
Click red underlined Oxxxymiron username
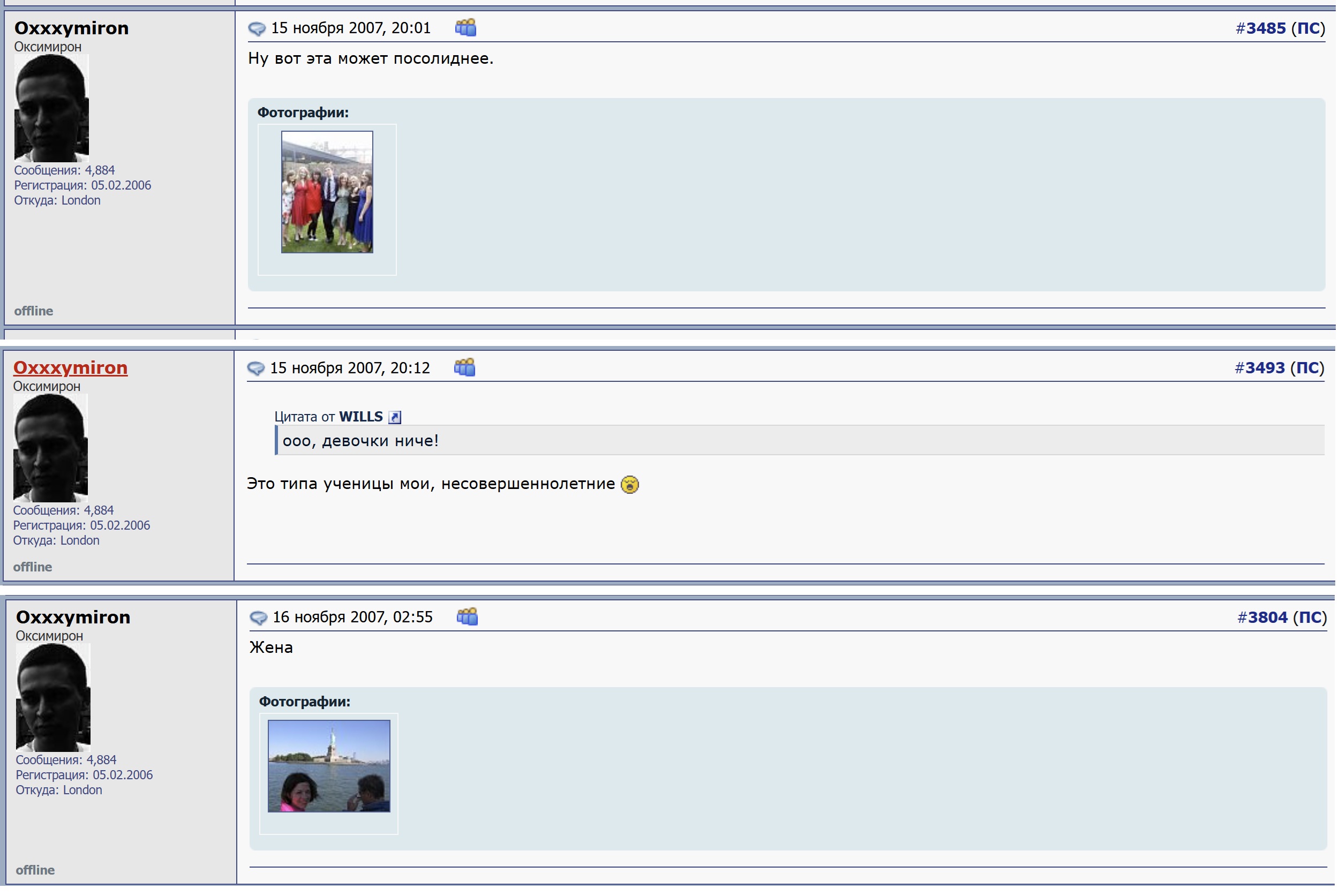coord(70,367)
